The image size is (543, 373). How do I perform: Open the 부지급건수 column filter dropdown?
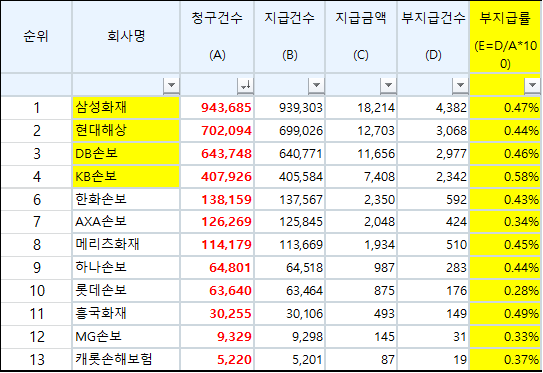click(x=460, y=85)
